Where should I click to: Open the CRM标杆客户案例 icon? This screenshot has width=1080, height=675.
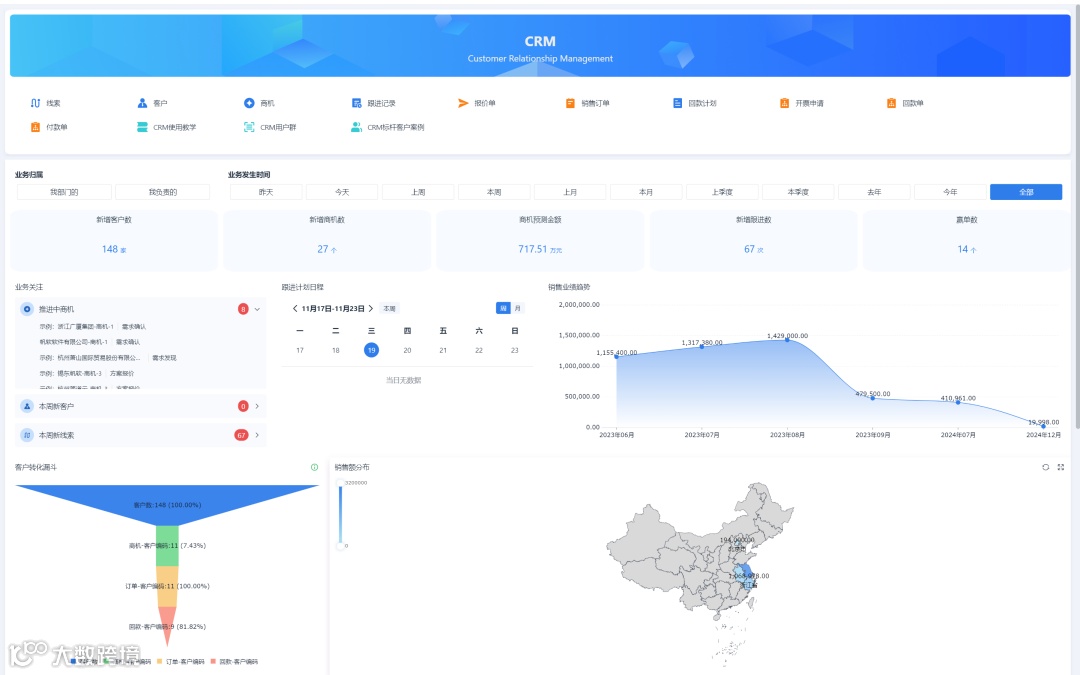[356, 127]
